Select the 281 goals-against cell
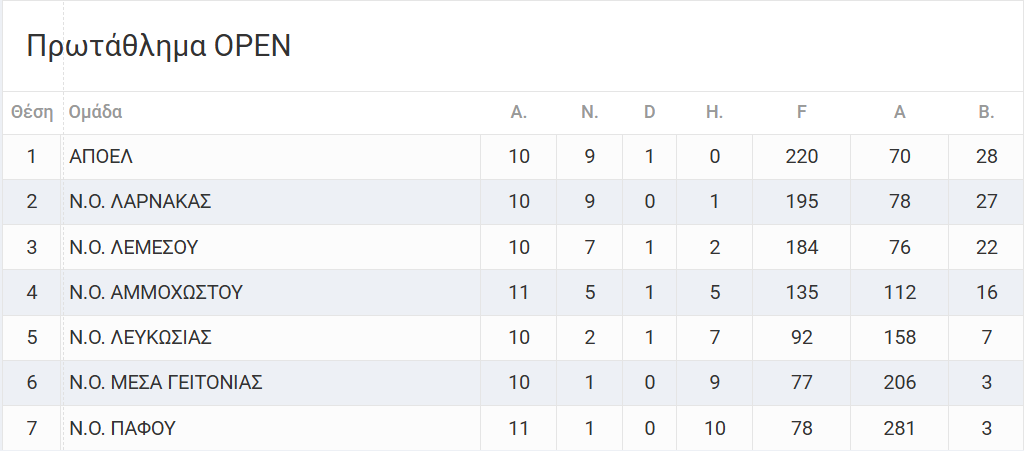The image size is (1024, 451). click(x=900, y=428)
